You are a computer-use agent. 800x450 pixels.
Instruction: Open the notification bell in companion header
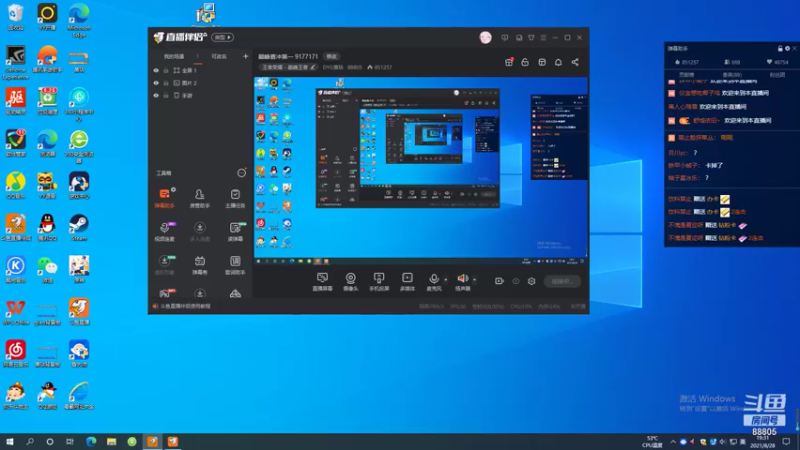558,62
